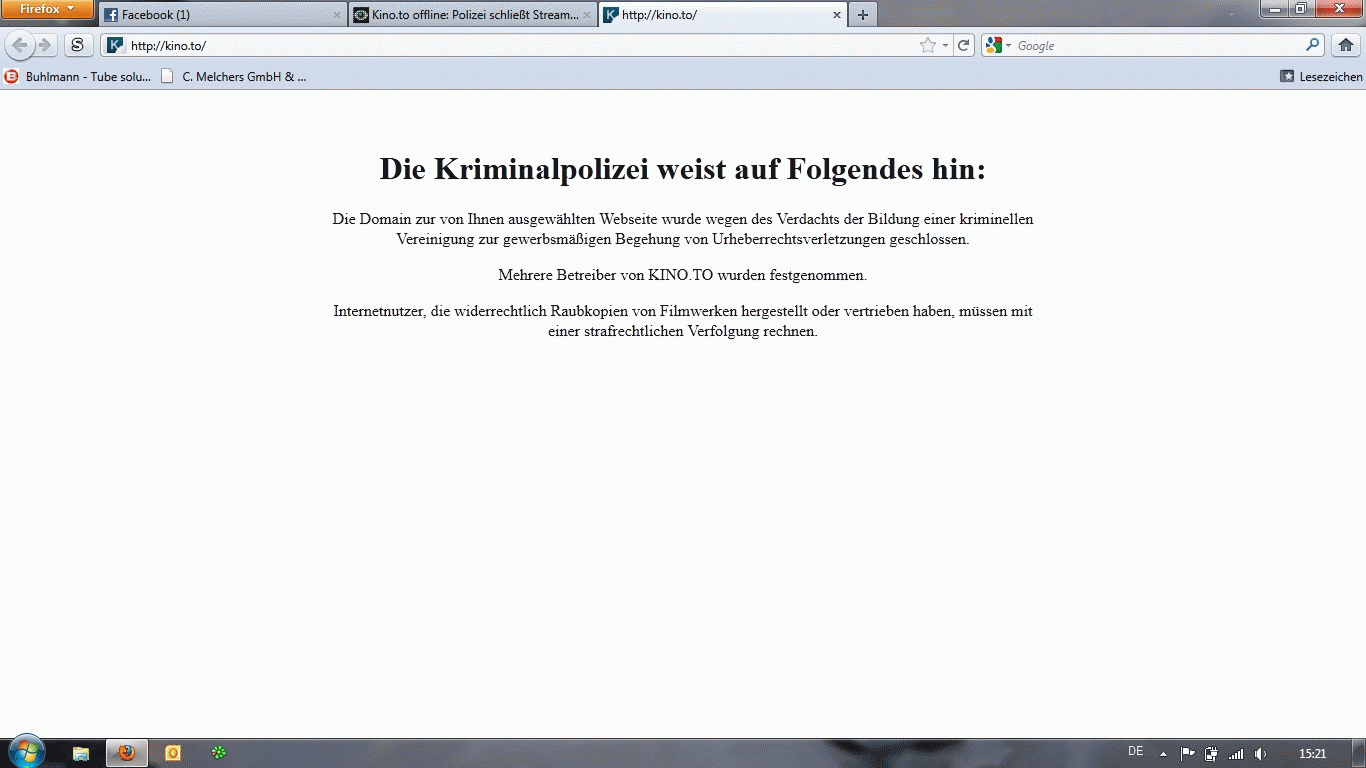This screenshot has height=768, width=1366.
Task: Open Windows Explorer from the taskbar
Action: (81, 753)
